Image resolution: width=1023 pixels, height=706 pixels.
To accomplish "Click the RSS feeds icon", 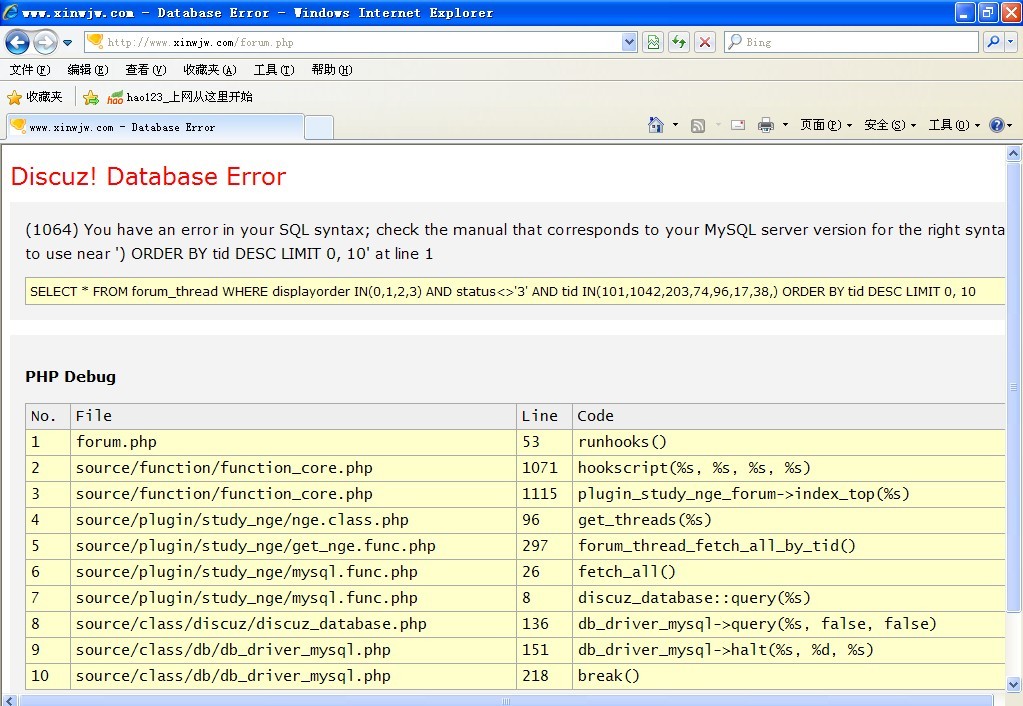I will 697,125.
